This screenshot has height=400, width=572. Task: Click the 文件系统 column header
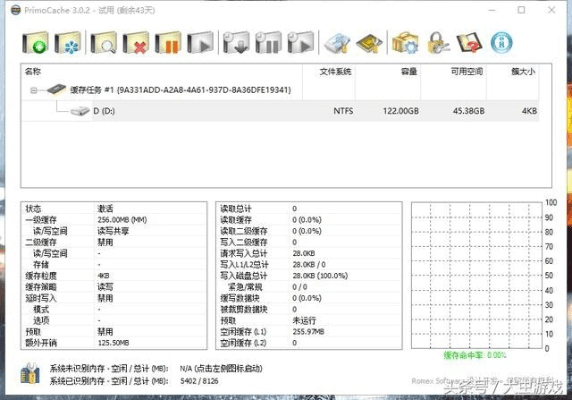(x=335, y=71)
